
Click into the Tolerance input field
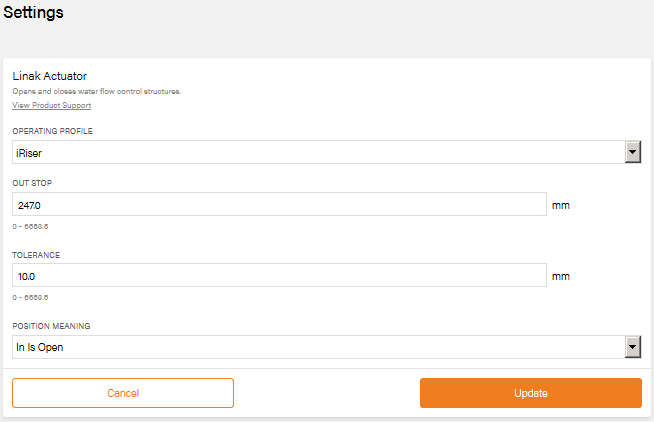point(279,275)
